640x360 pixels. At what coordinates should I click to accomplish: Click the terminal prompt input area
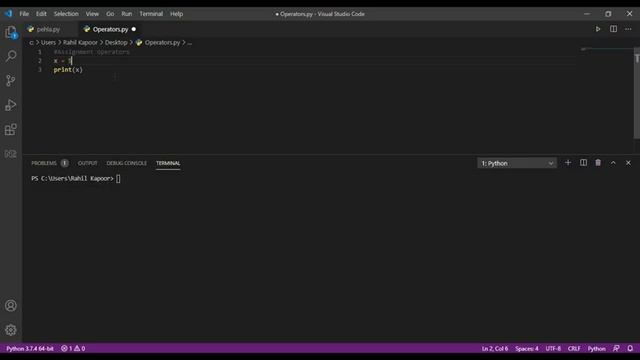pyautogui.click(x=118, y=179)
